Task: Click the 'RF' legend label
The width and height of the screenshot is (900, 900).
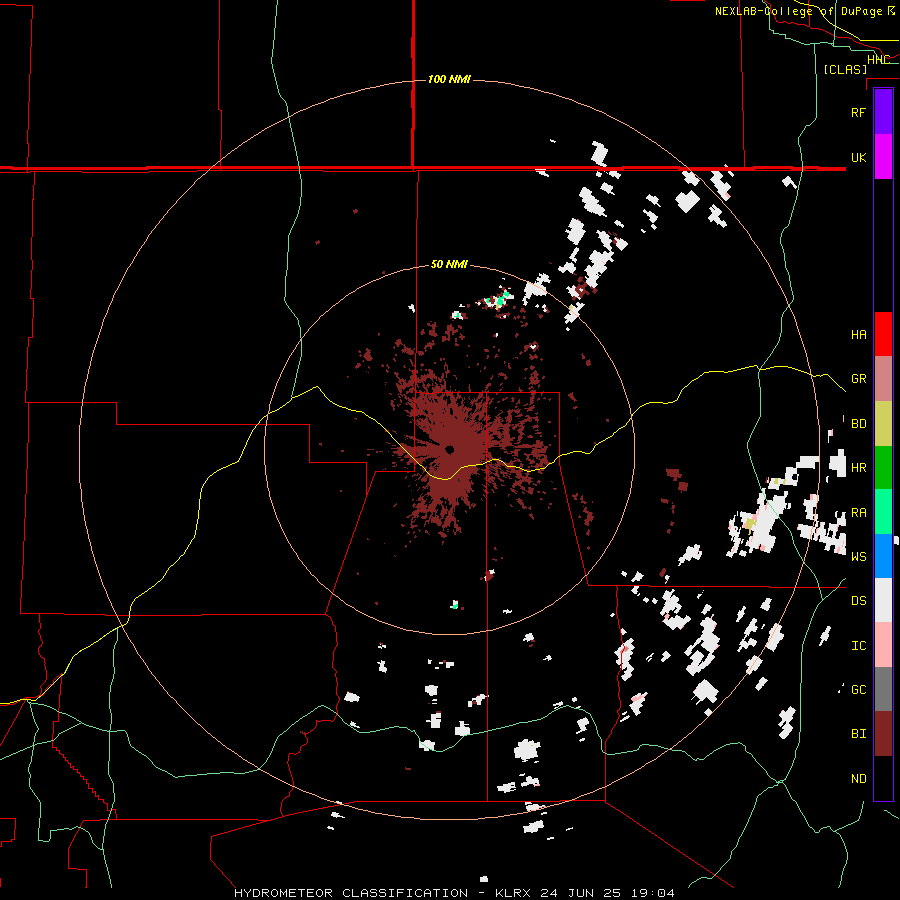Action: 858,112
